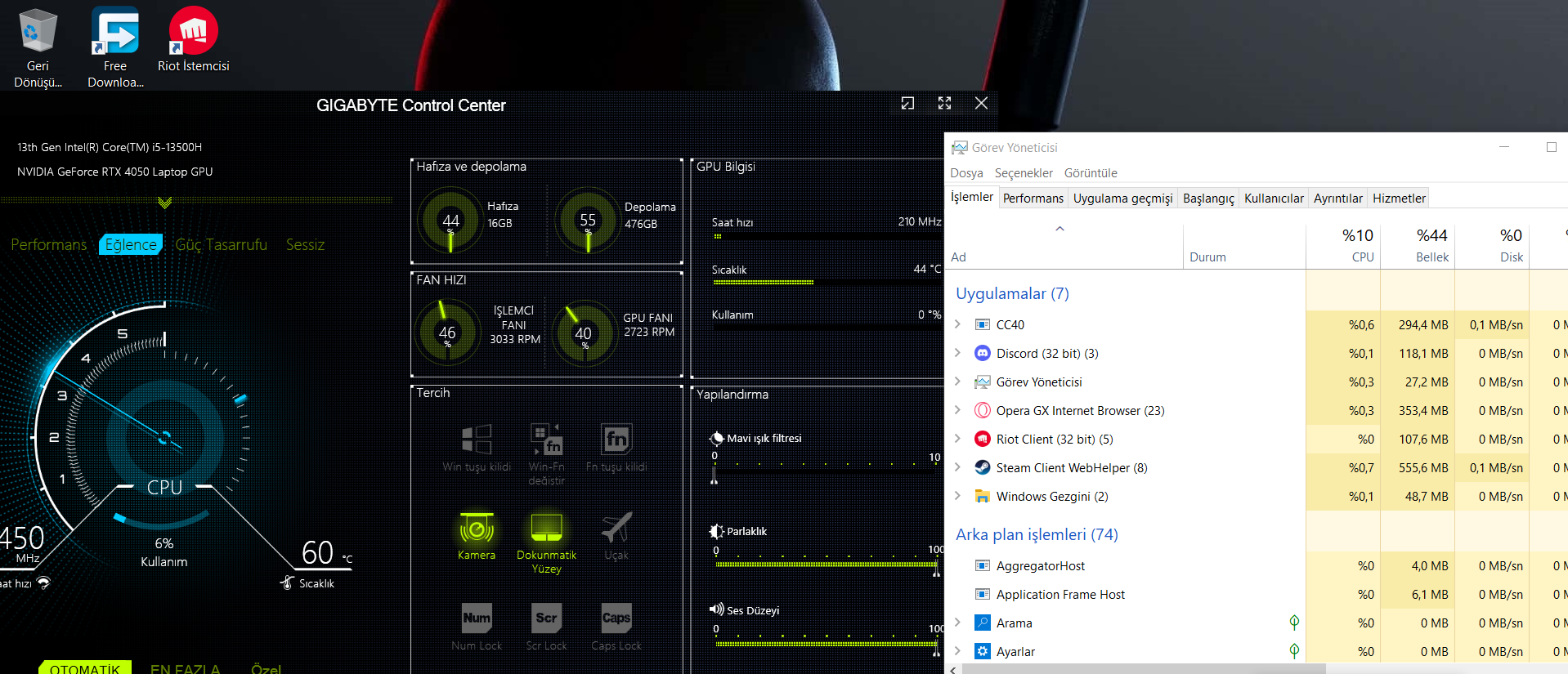
Task: Click the Riot Client process icon
Action: [982, 439]
